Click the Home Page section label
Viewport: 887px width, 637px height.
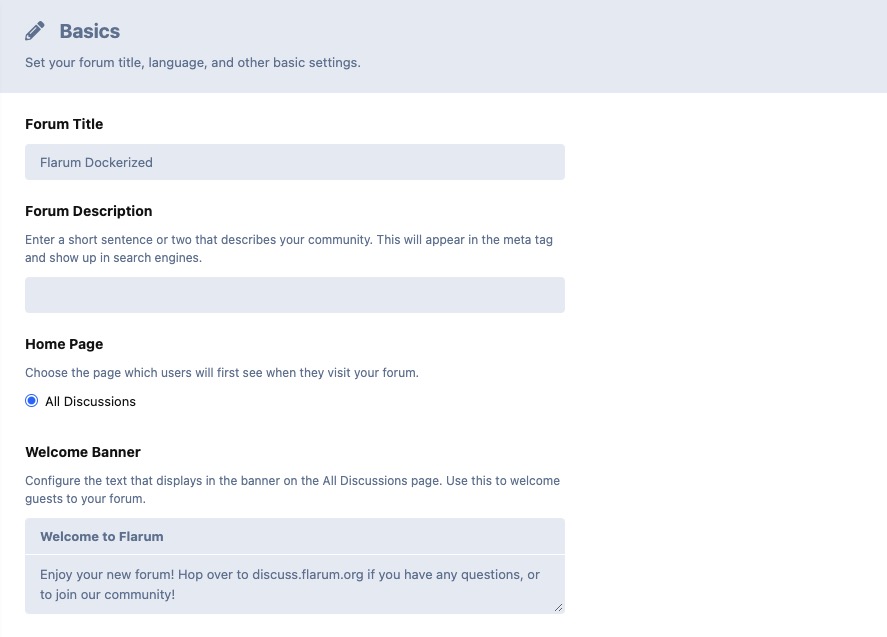coord(64,344)
